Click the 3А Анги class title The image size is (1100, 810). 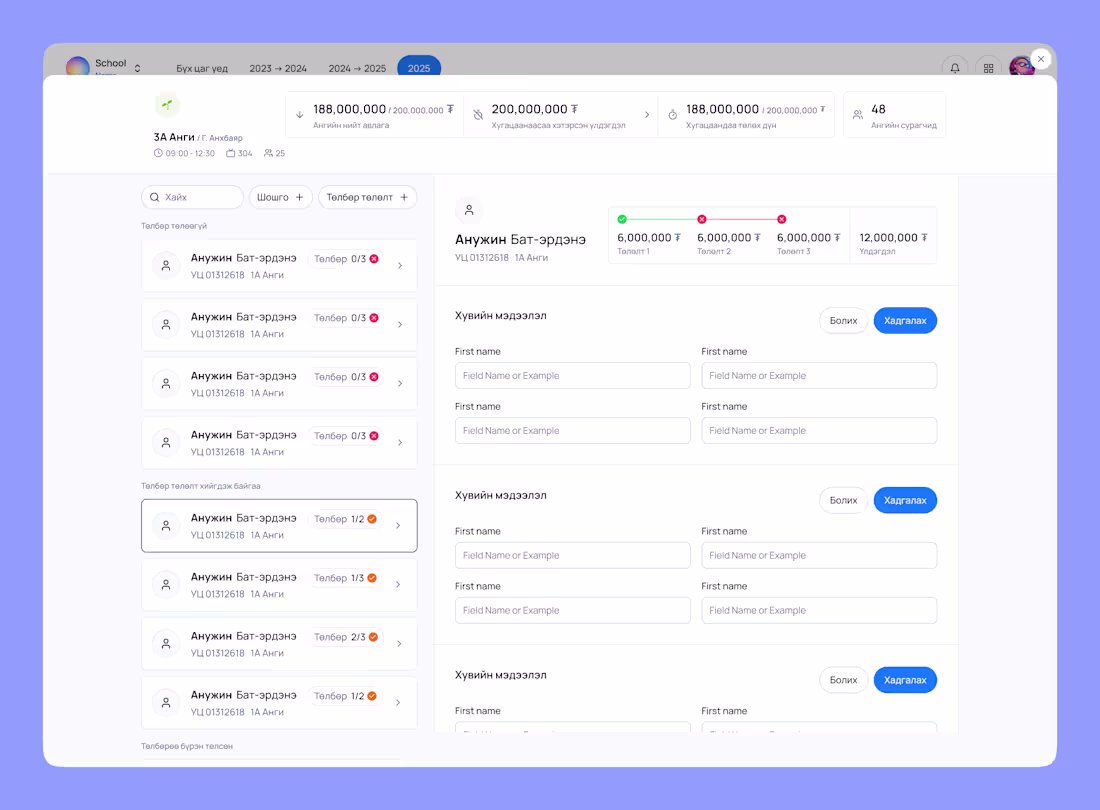[x=174, y=137]
